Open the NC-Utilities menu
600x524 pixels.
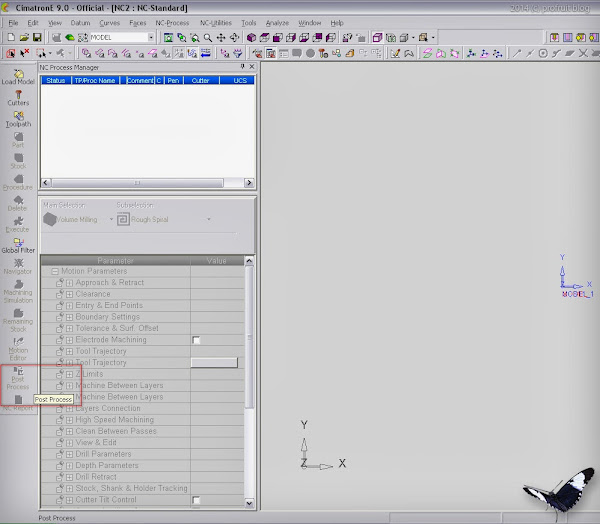coord(216,23)
